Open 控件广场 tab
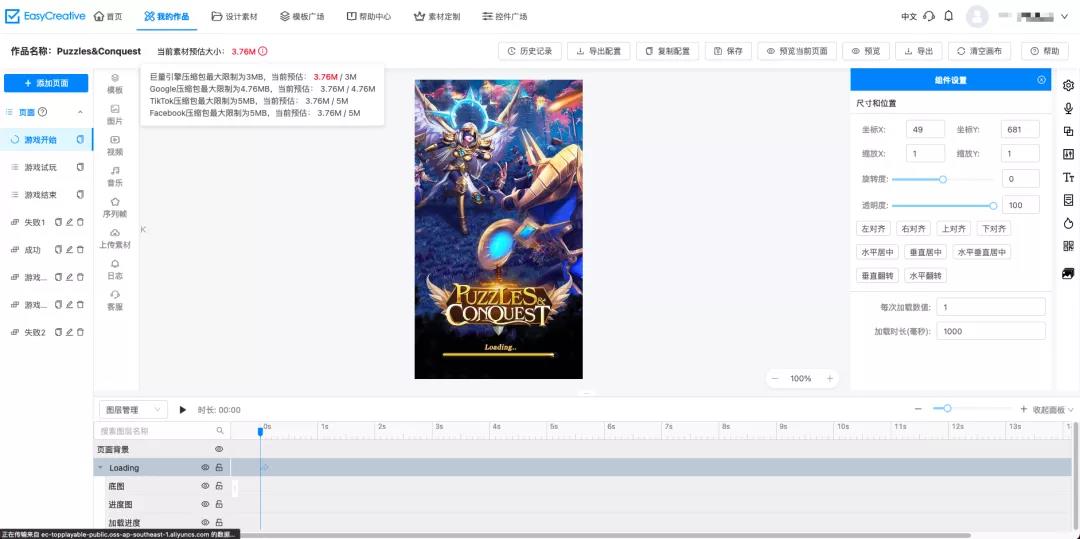 pos(505,17)
